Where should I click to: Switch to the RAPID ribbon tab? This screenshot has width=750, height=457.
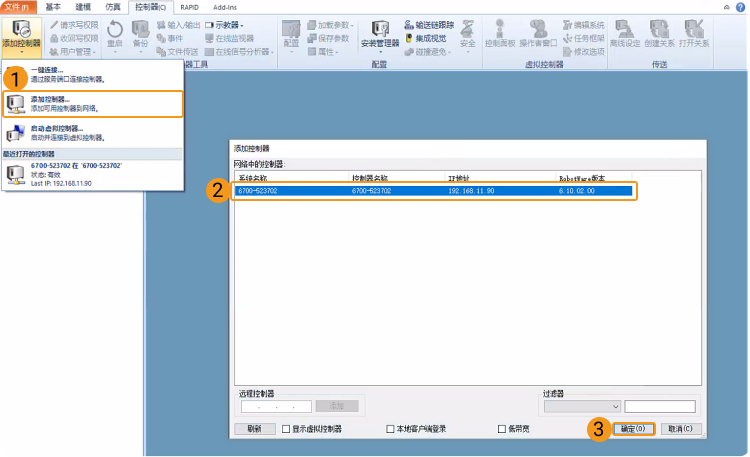[190, 7]
